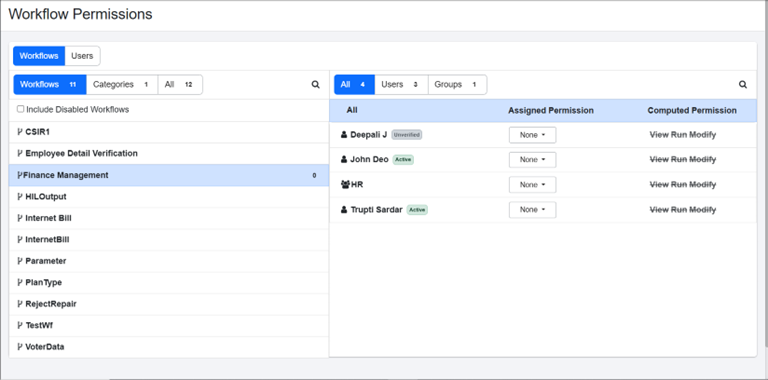Viewport: 768px width, 380px height.
Task: Click the 0 count on Finance Management
Action: coord(314,175)
